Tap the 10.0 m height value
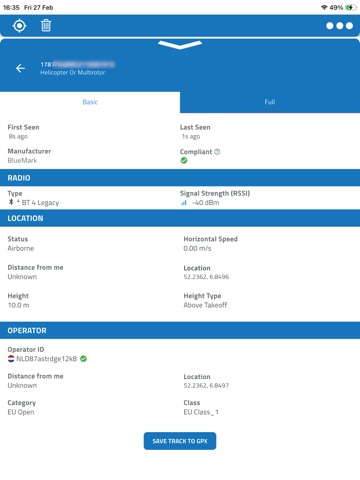Viewport: 360px width, 480px height. (x=18, y=305)
